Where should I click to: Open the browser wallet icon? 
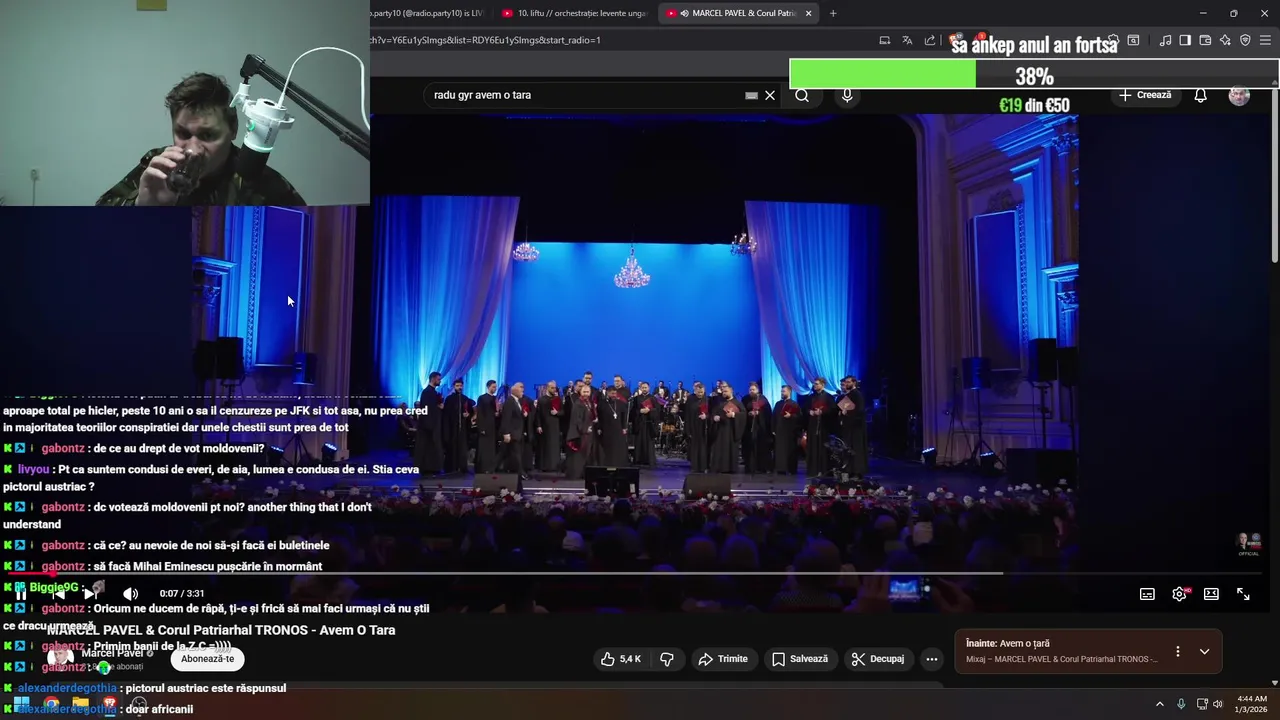coord(1205,40)
